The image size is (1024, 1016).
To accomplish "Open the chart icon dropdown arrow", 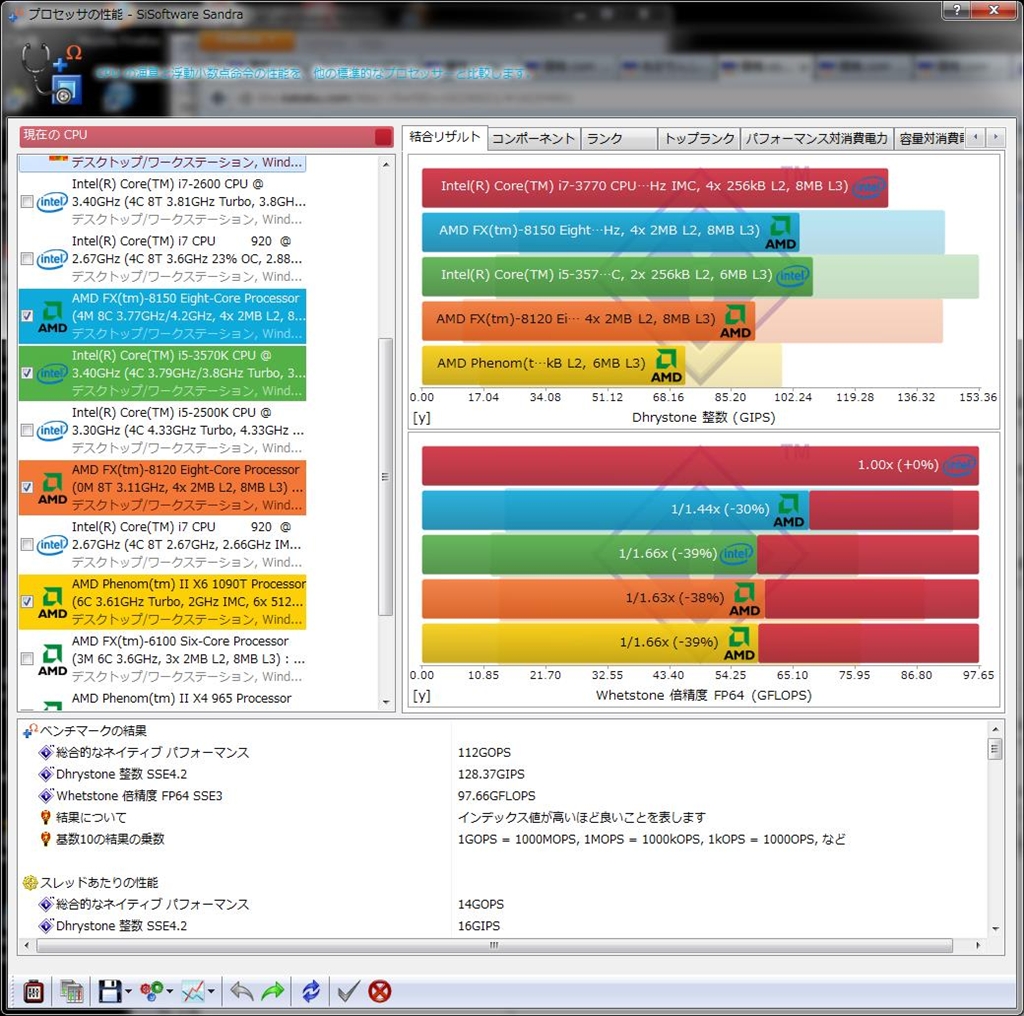I will point(211,992).
